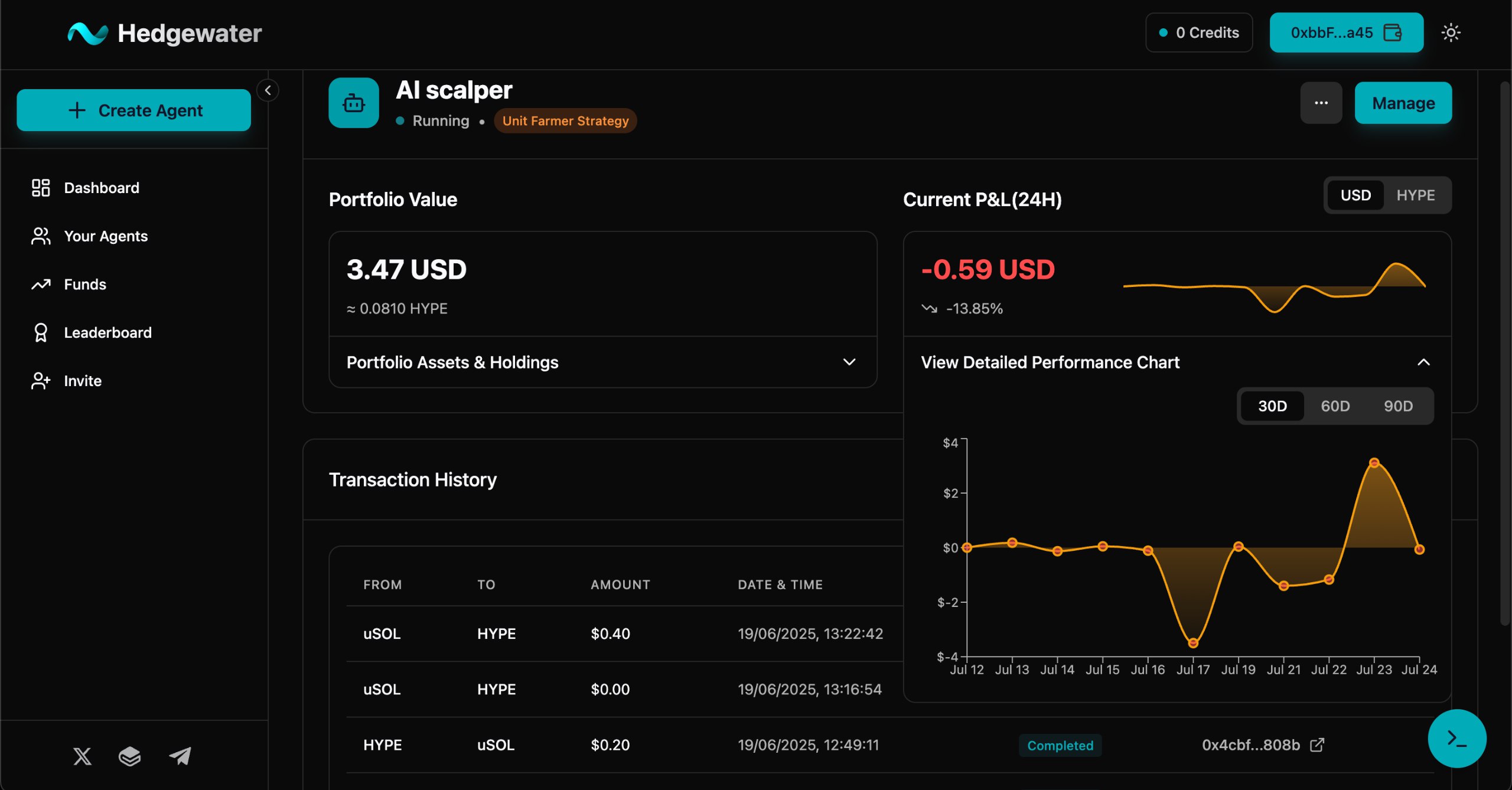
Task: Click the 3.47 USD portfolio value
Action: tap(406, 270)
